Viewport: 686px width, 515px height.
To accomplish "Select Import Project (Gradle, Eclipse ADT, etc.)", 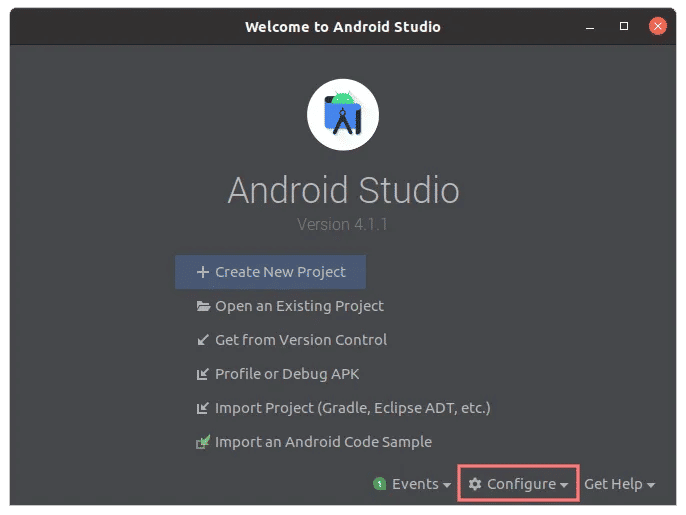I will point(343,408).
